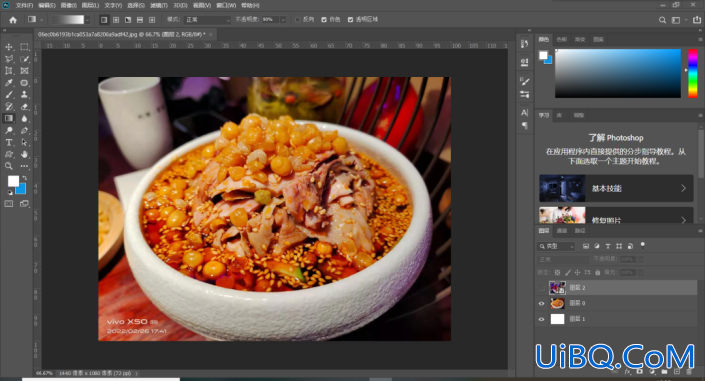Viewport: 705px width, 381px height.
Task: Select the Pen tool
Action: pyautogui.click(x=24, y=130)
